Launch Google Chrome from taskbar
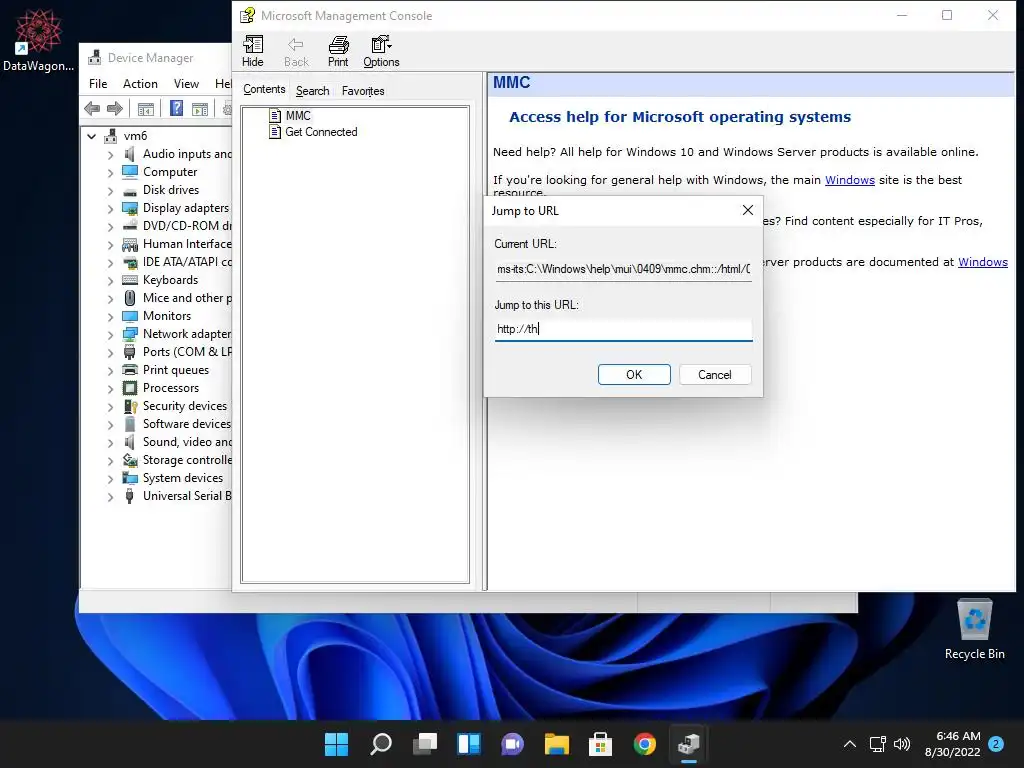1024x768 pixels. point(645,744)
